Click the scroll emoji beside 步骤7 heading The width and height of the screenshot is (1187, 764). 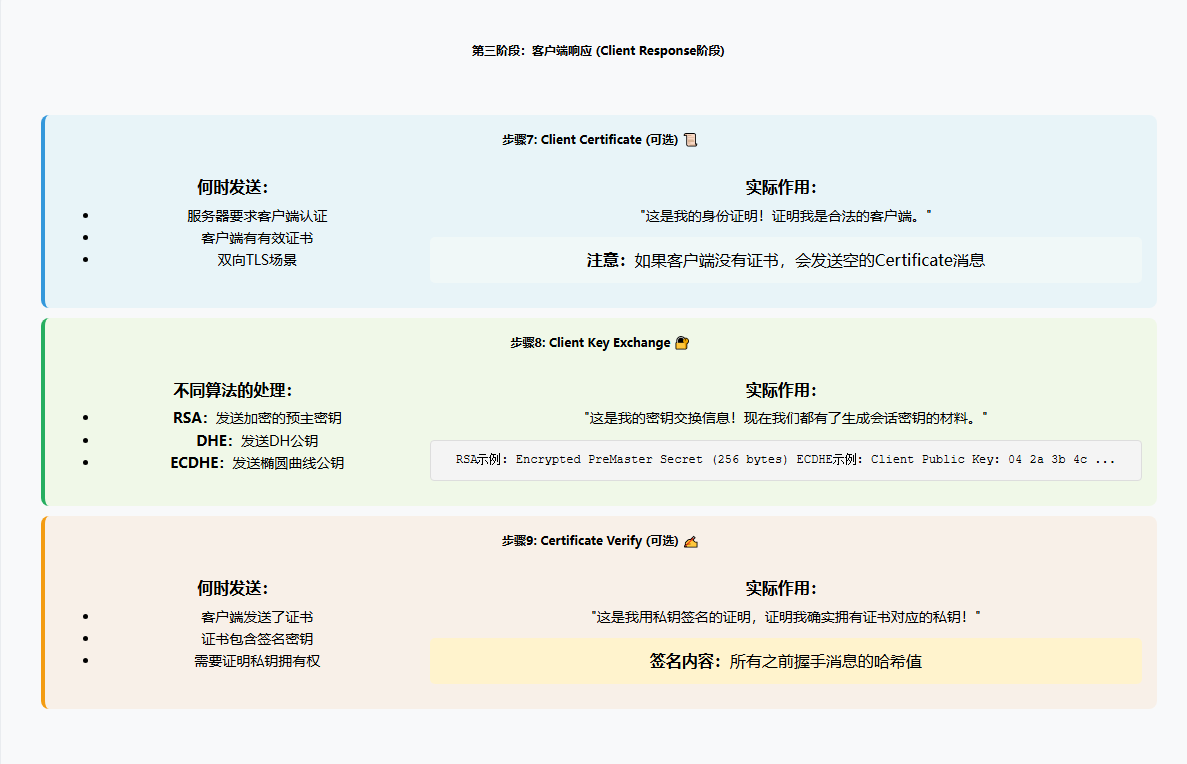click(690, 140)
